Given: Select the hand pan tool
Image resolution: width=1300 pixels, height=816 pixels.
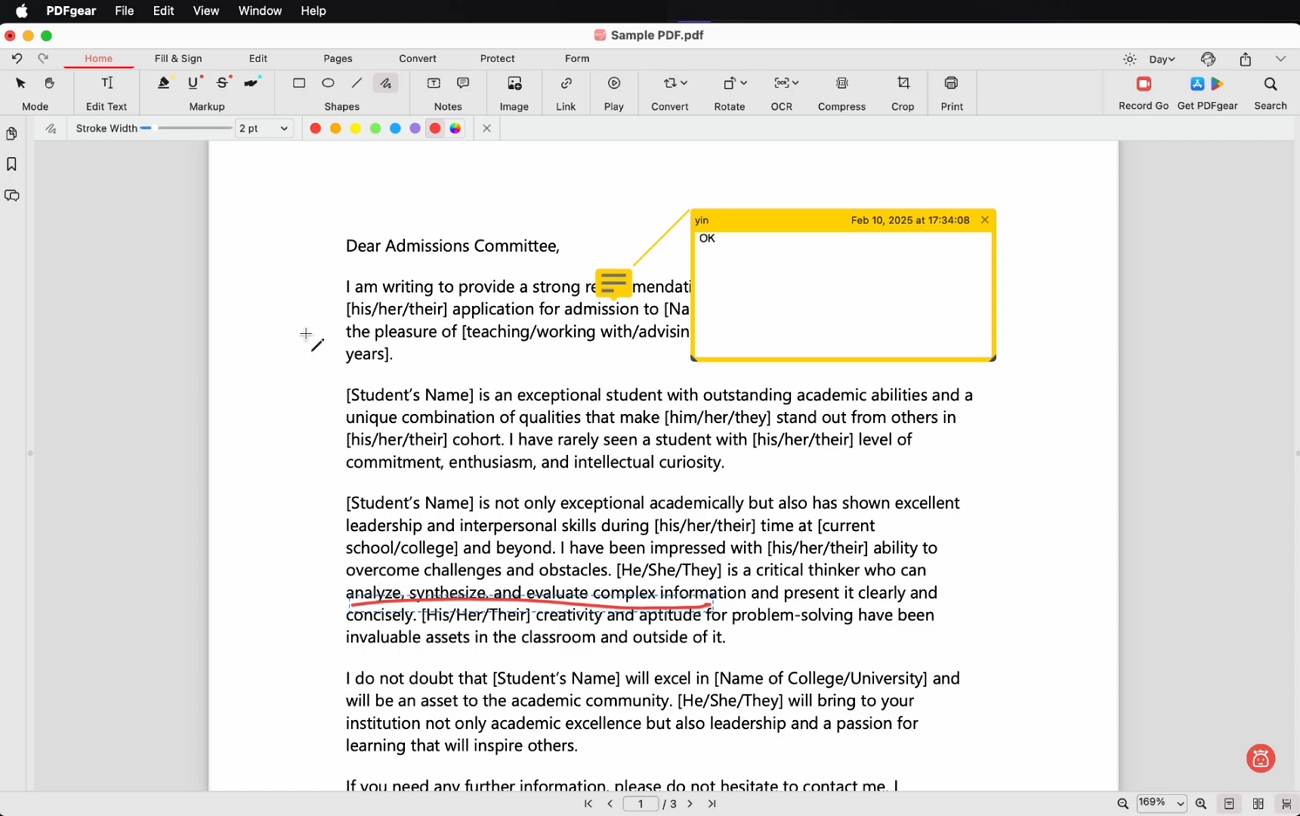Looking at the screenshot, I should coord(49,84).
